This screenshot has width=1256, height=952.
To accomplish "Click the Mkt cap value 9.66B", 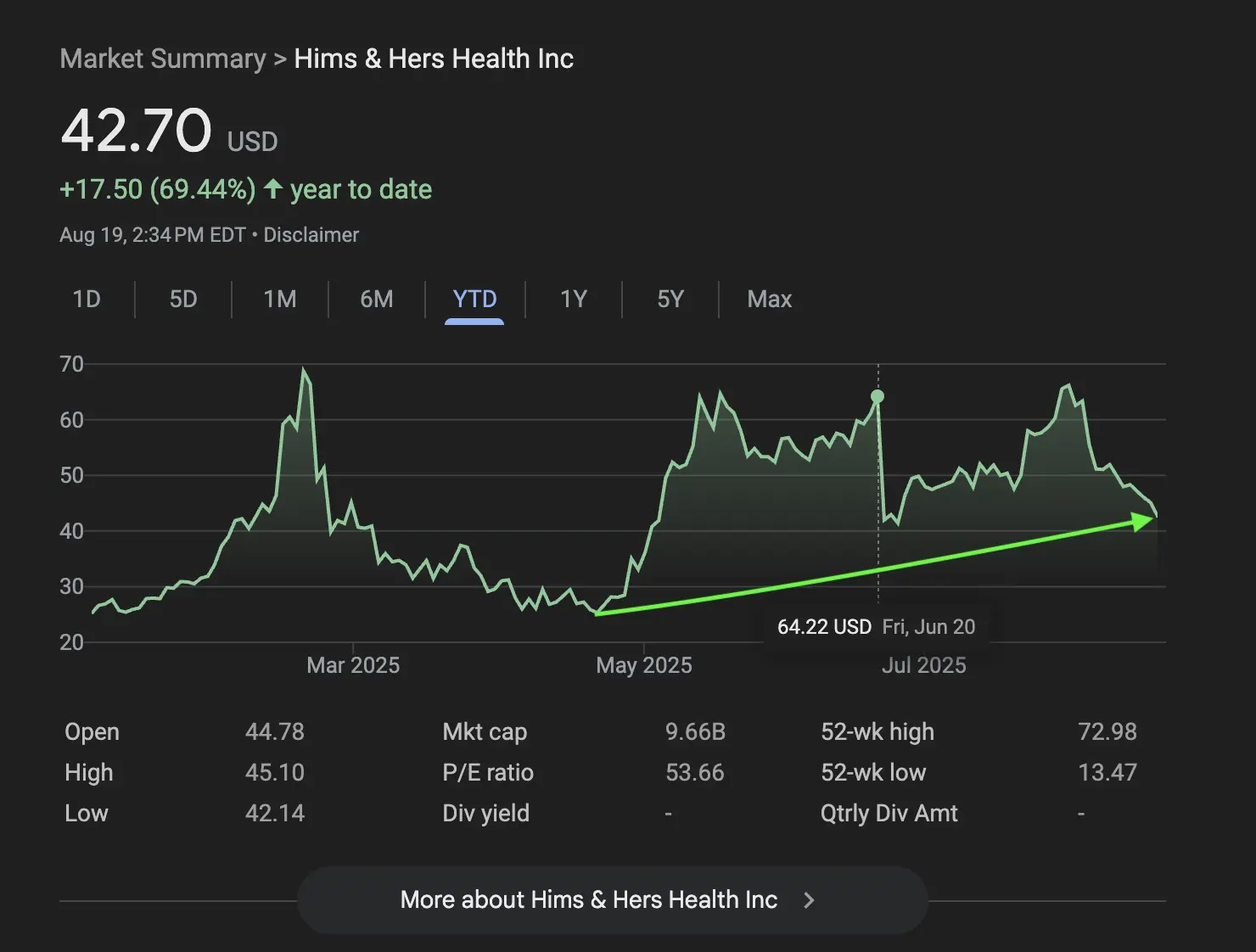I will 695,731.
